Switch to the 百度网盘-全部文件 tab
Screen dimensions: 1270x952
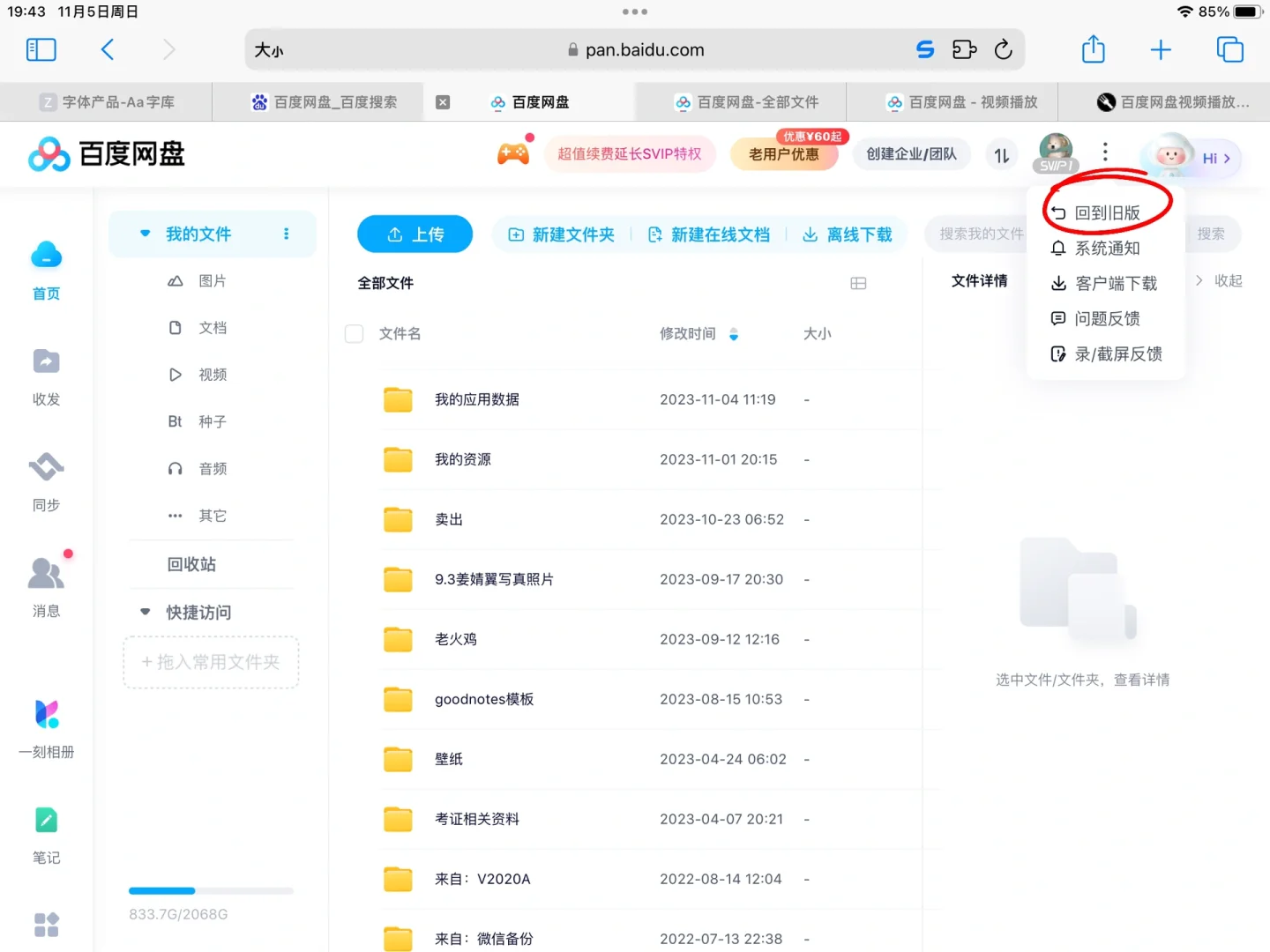coord(748,101)
